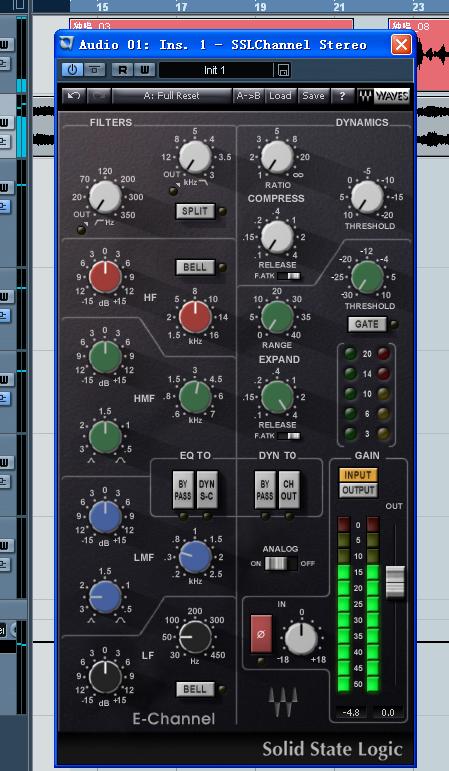Click the A->B copy button
The height and width of the screenshot is (771, 449).
tap(249, 95)
